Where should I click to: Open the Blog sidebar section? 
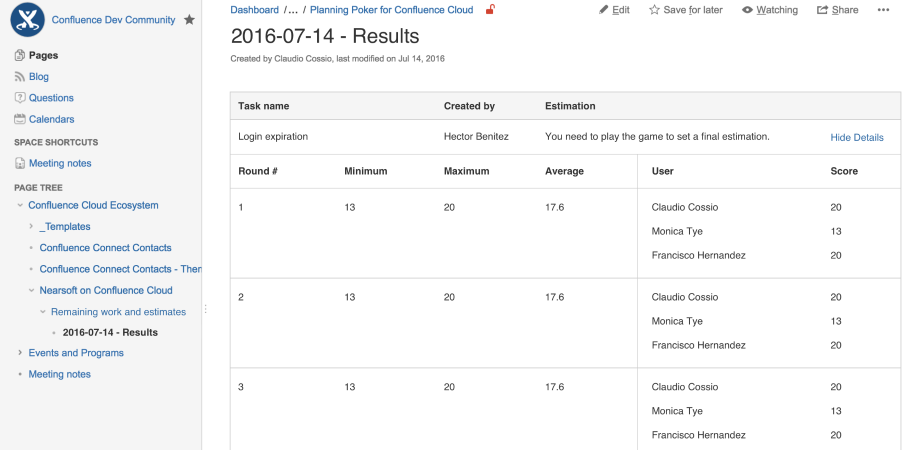coord(32,77)
